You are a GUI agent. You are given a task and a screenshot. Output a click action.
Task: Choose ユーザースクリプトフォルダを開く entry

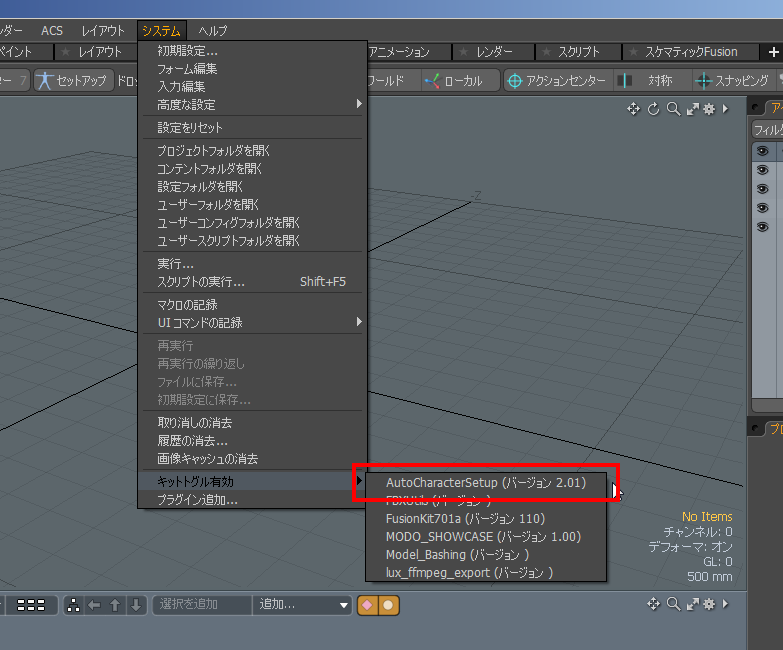tap(253, 241)
